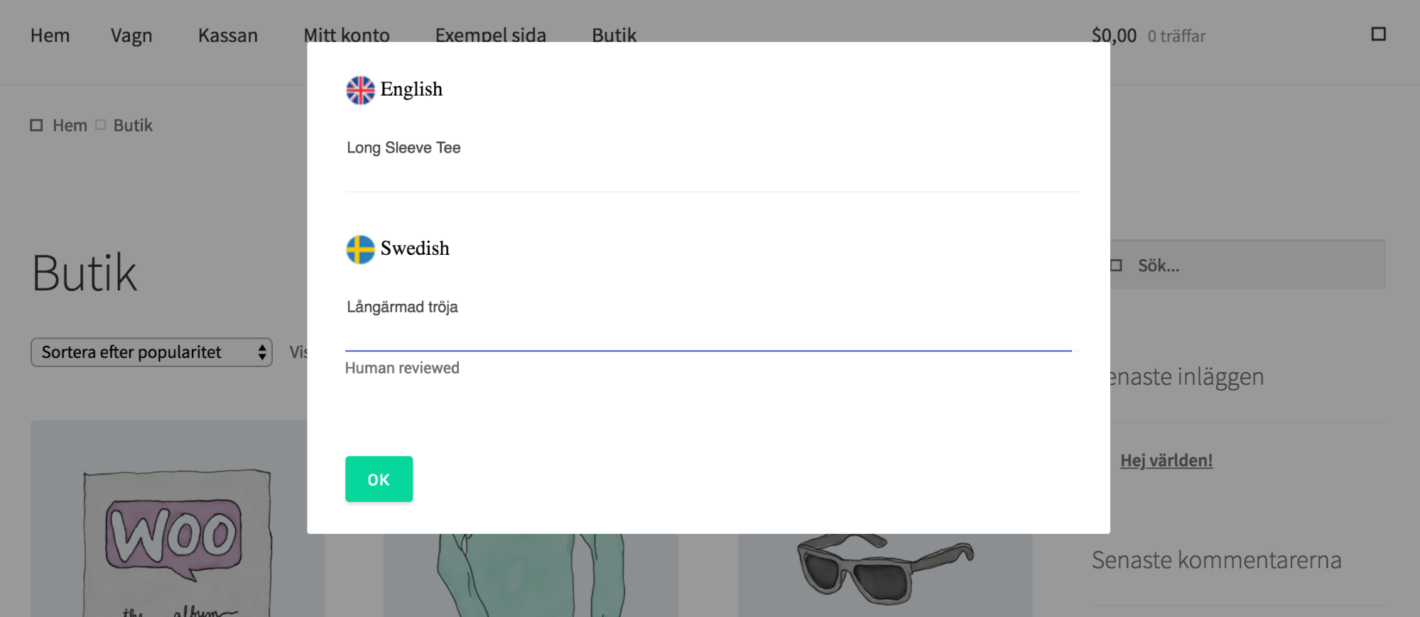The height and width of the screenshot is (617, 1420).
Task: Click the home icon in the breadcrumb
Action: [x=37, y=126]
